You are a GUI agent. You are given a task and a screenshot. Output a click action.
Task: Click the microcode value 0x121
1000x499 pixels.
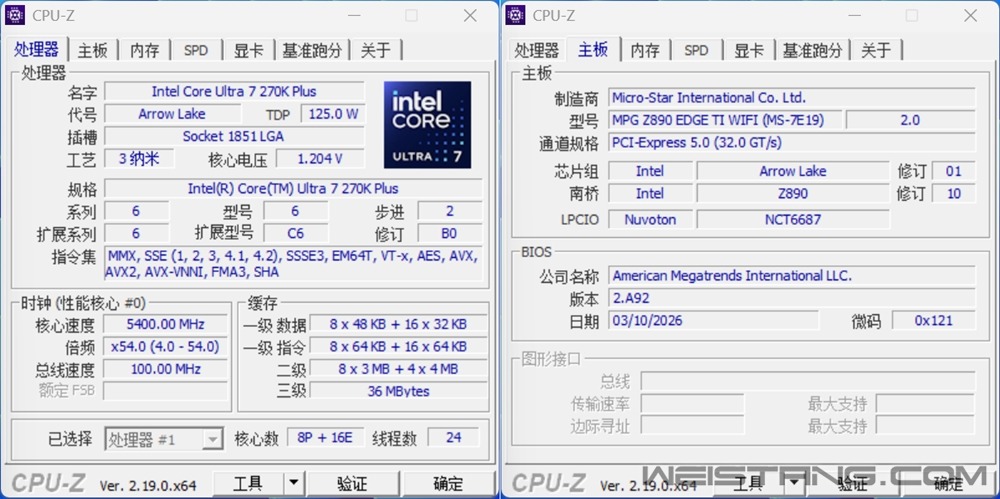pyautogui.click(x=933, y=320)
